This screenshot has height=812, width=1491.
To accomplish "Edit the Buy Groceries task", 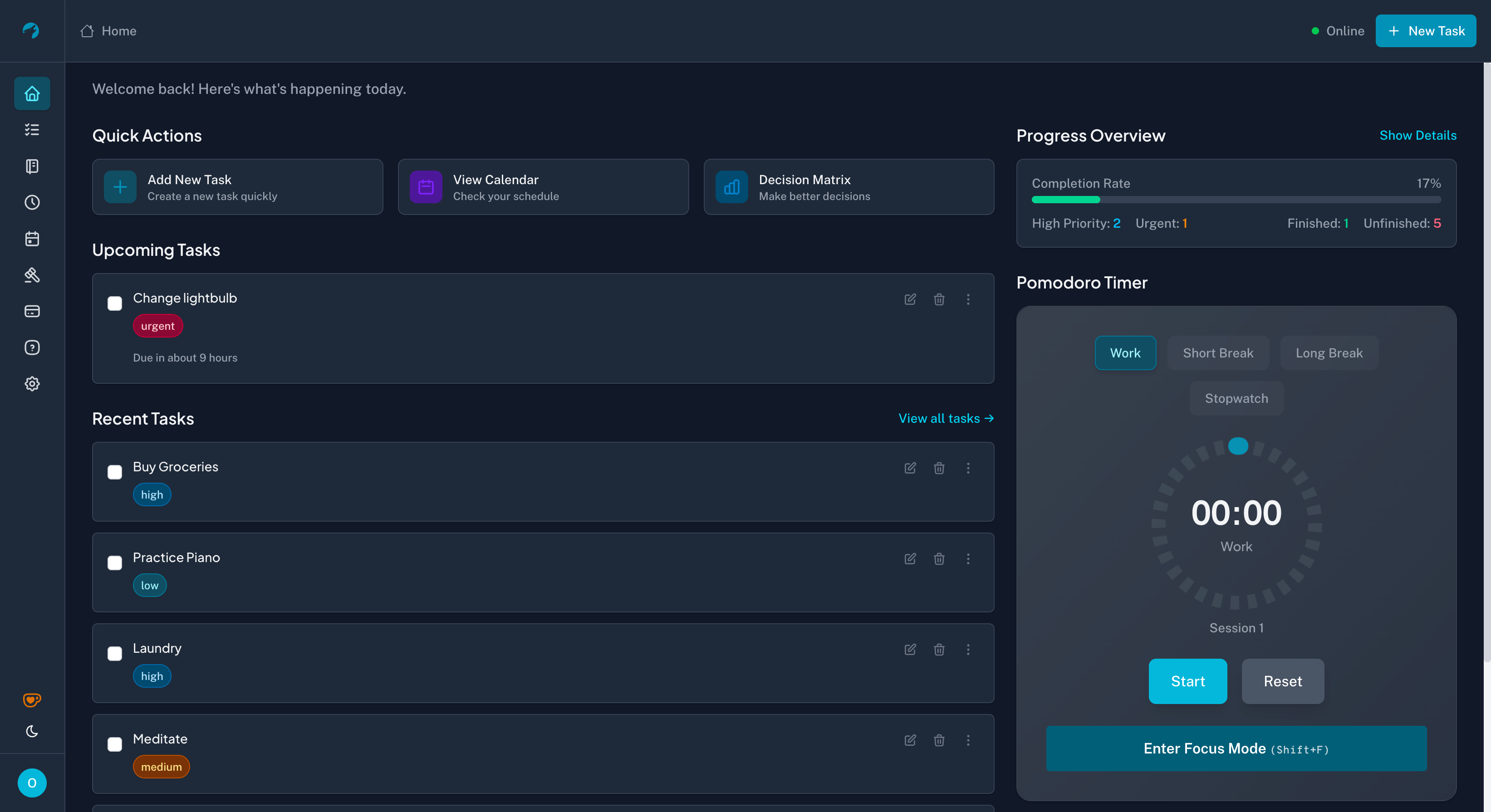I will click(910, 468).
